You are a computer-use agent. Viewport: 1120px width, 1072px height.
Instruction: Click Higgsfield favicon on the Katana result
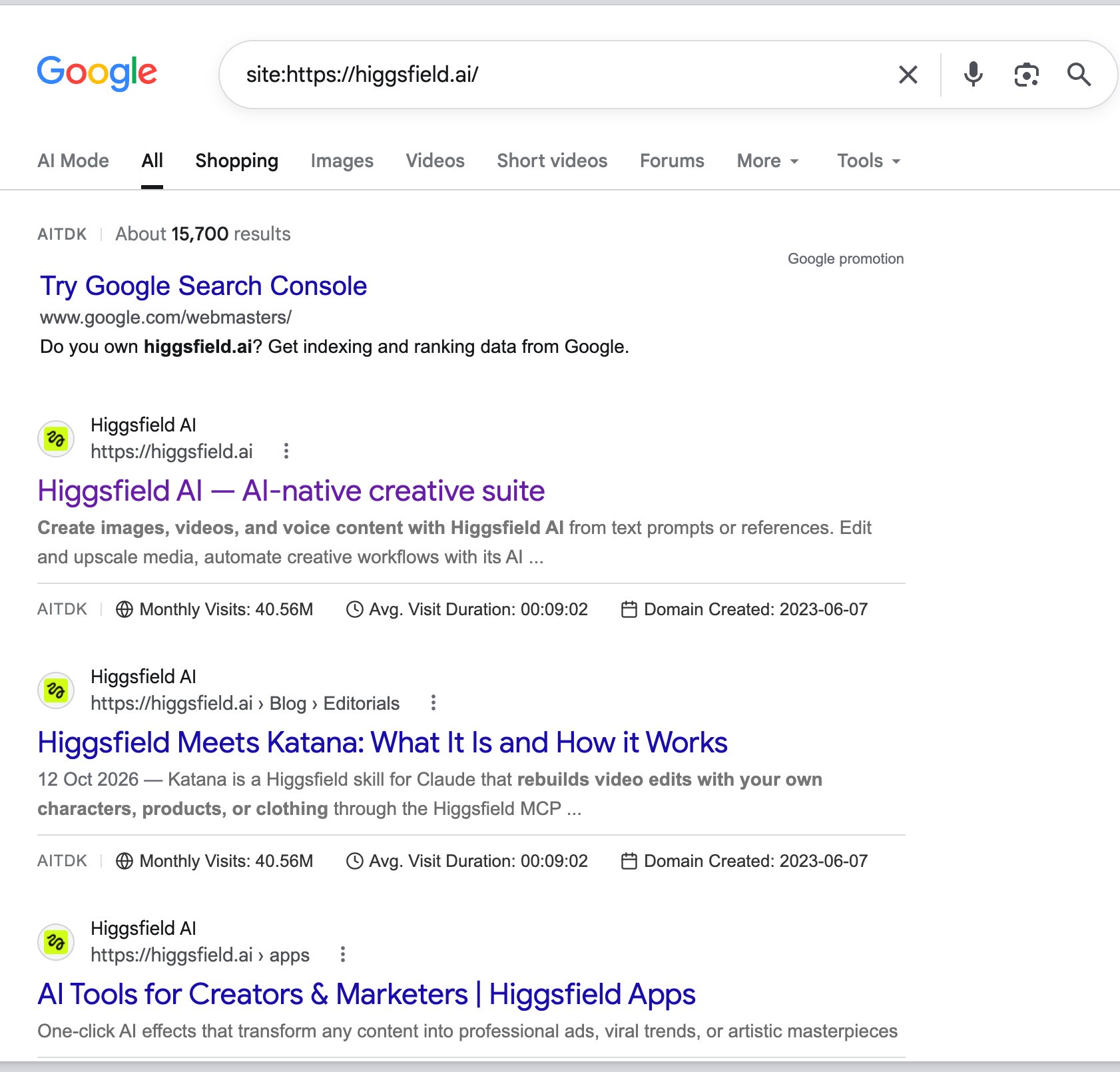pyautogui.click(x=56, y=690)
